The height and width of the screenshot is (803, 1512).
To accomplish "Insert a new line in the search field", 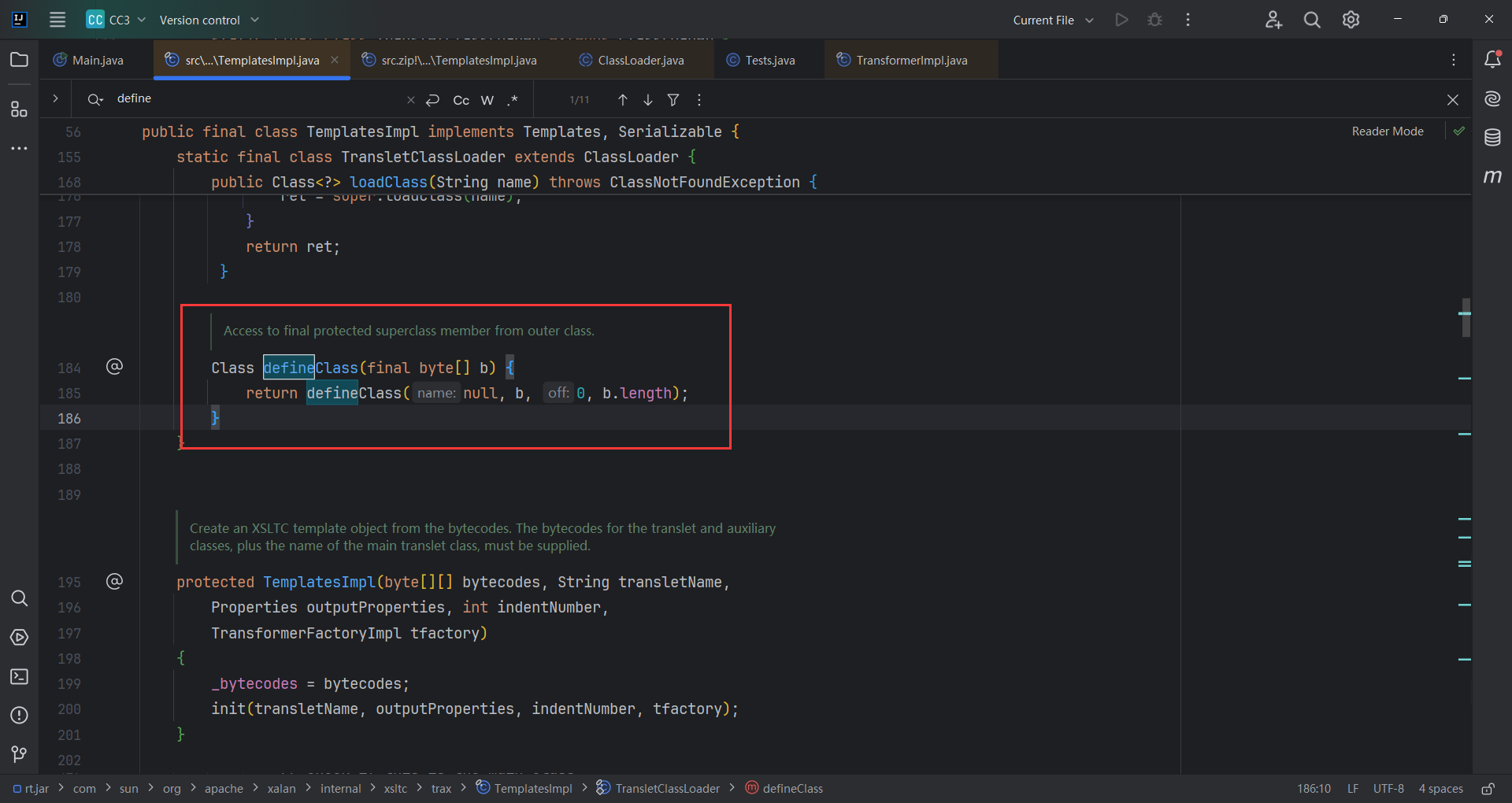I will tap(432, 100).
